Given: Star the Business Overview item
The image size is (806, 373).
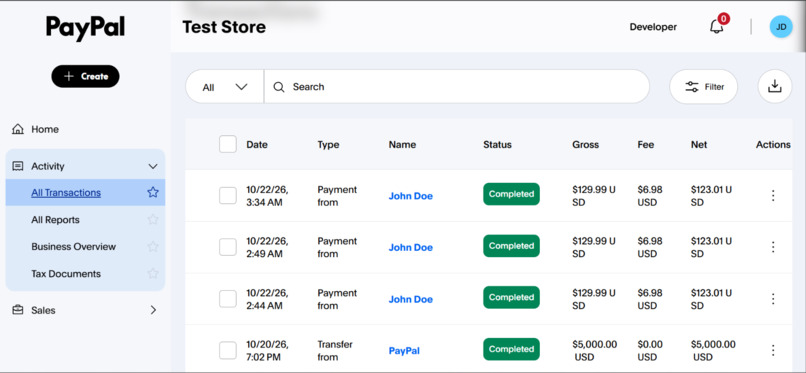Looking at the screenshot, I should click(153, 247).
